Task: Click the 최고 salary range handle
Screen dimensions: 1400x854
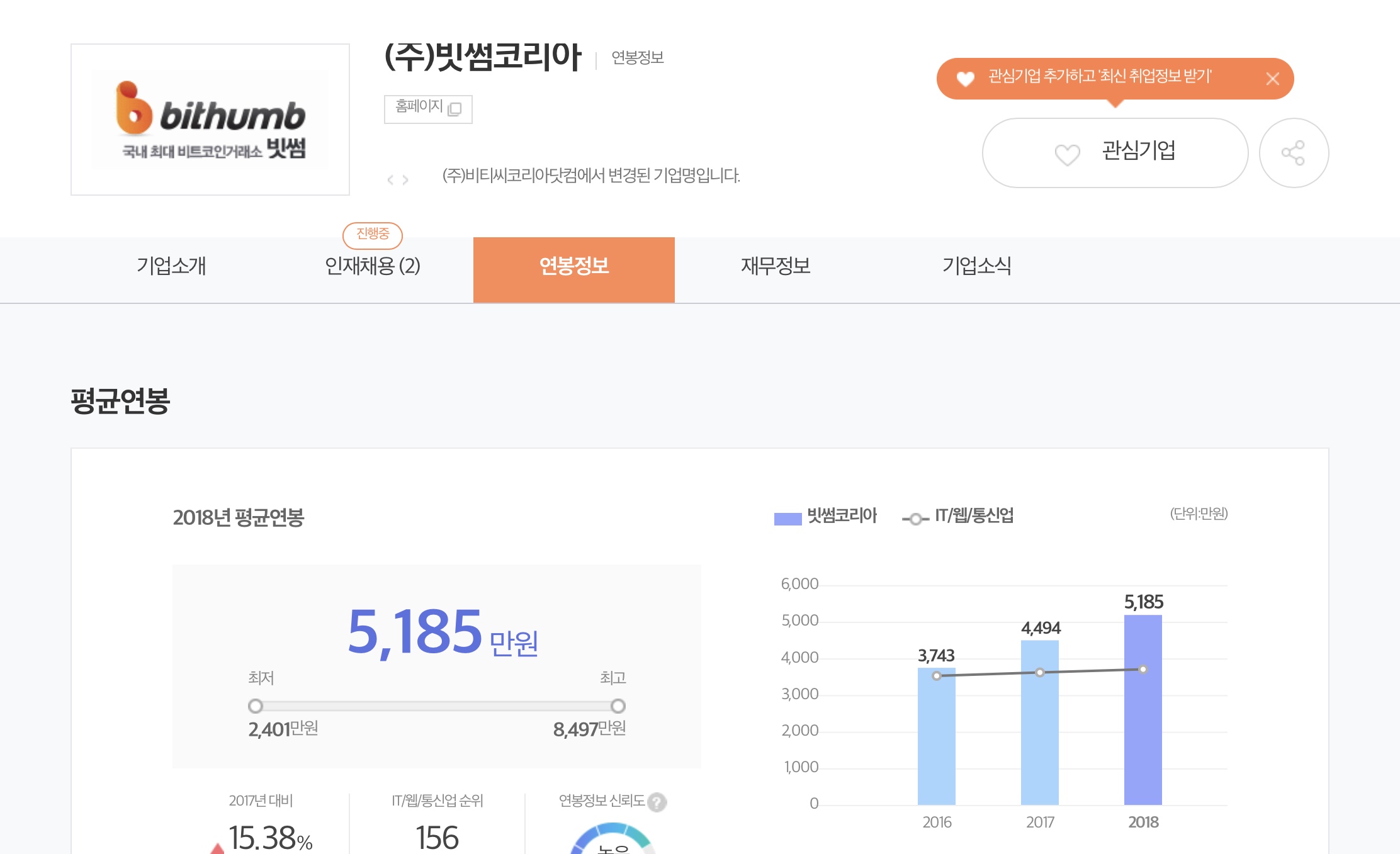Action: tap(618, 705)
